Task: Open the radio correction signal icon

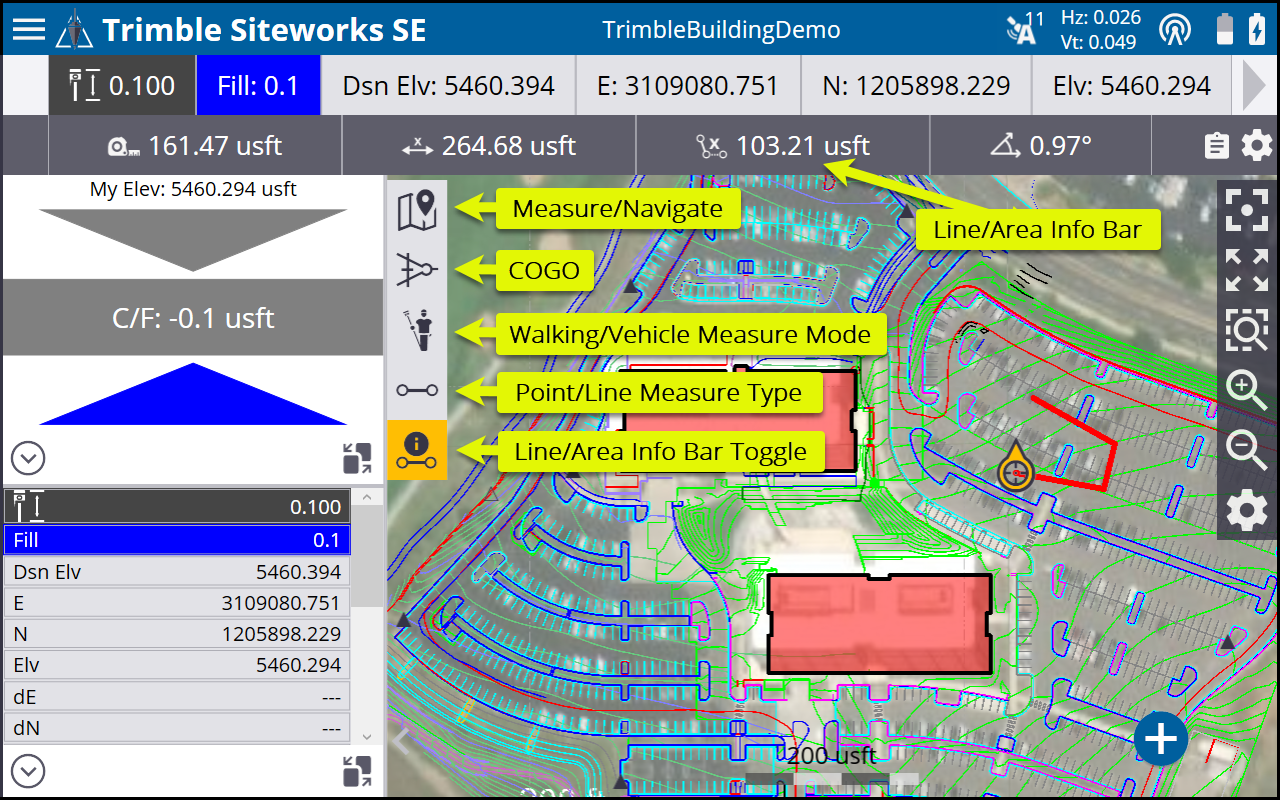Action: pos(1175,29)
